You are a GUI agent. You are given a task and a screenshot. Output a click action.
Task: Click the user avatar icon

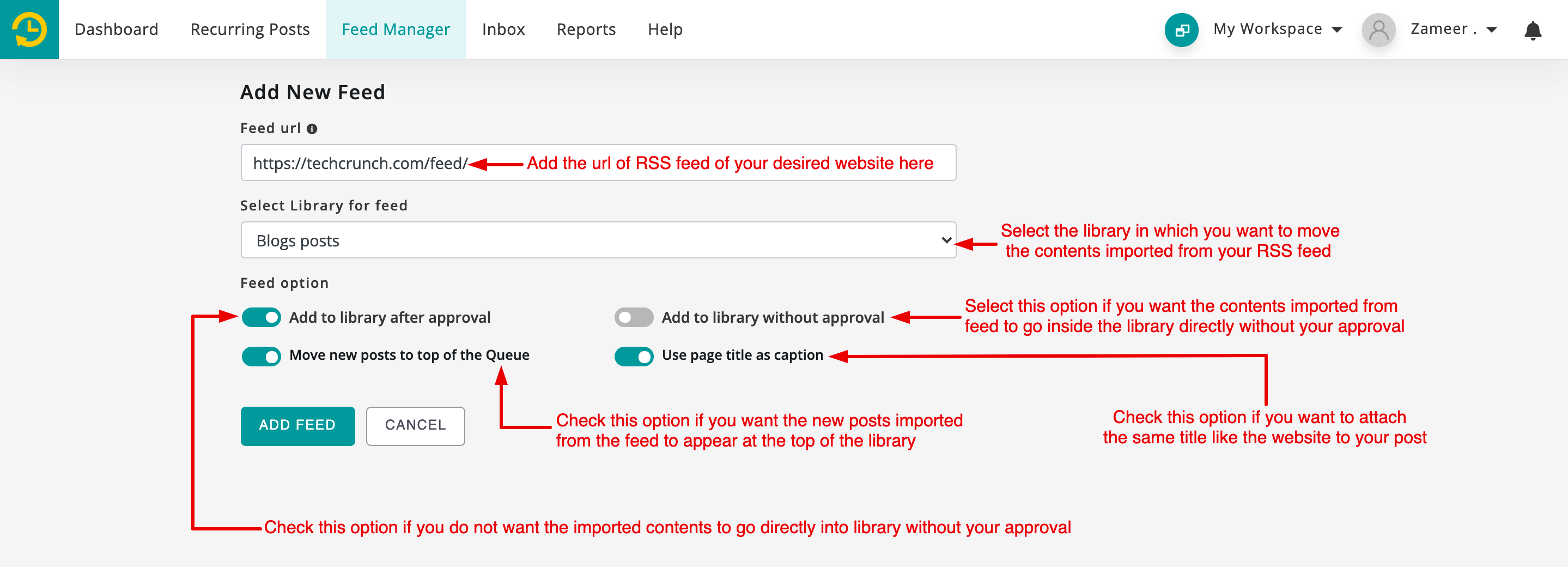pyautogui.click(x=1378, y=30)
